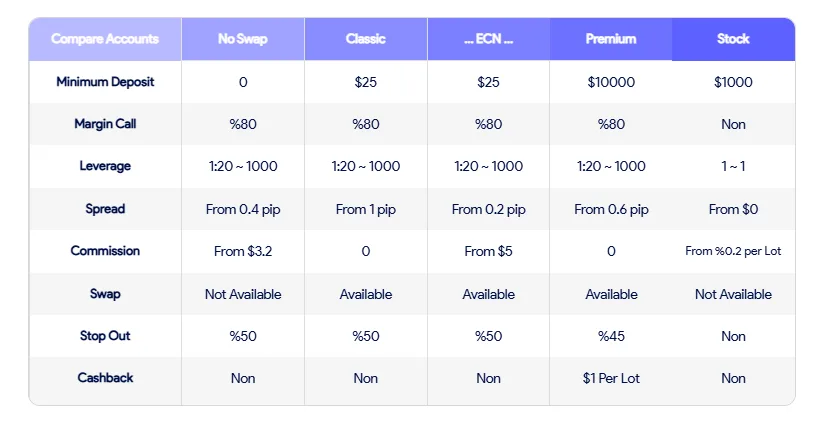Select the From %0.2 per Lot cell
Viewport: 827px width, 428px height.
click(x=733, y=251)
